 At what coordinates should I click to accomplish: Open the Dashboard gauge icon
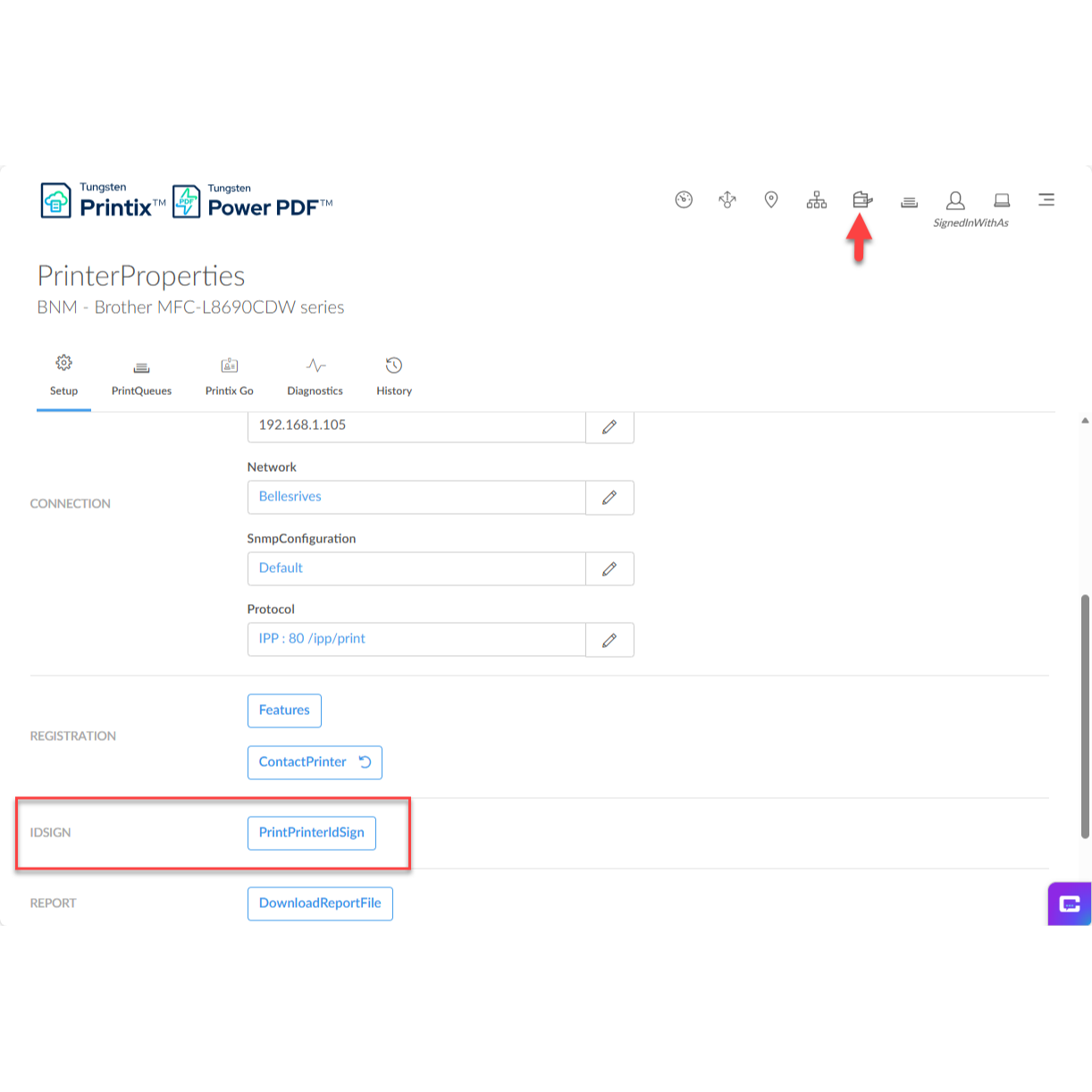tap(684, 200)
